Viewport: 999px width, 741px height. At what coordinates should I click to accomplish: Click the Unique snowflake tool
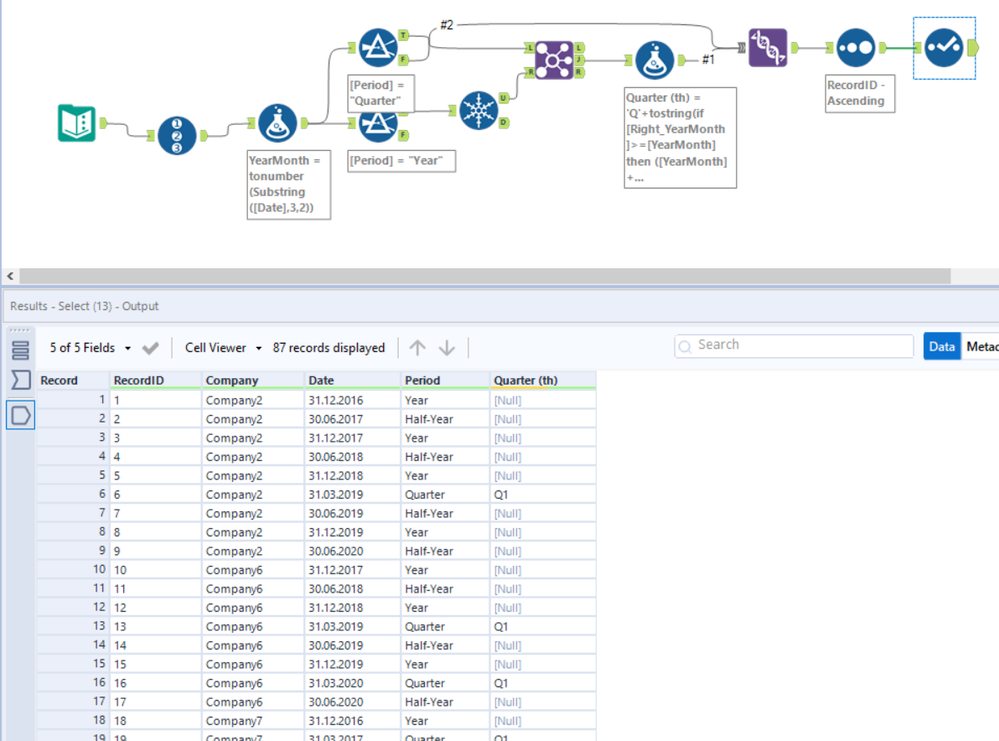[x=478, y=110]
